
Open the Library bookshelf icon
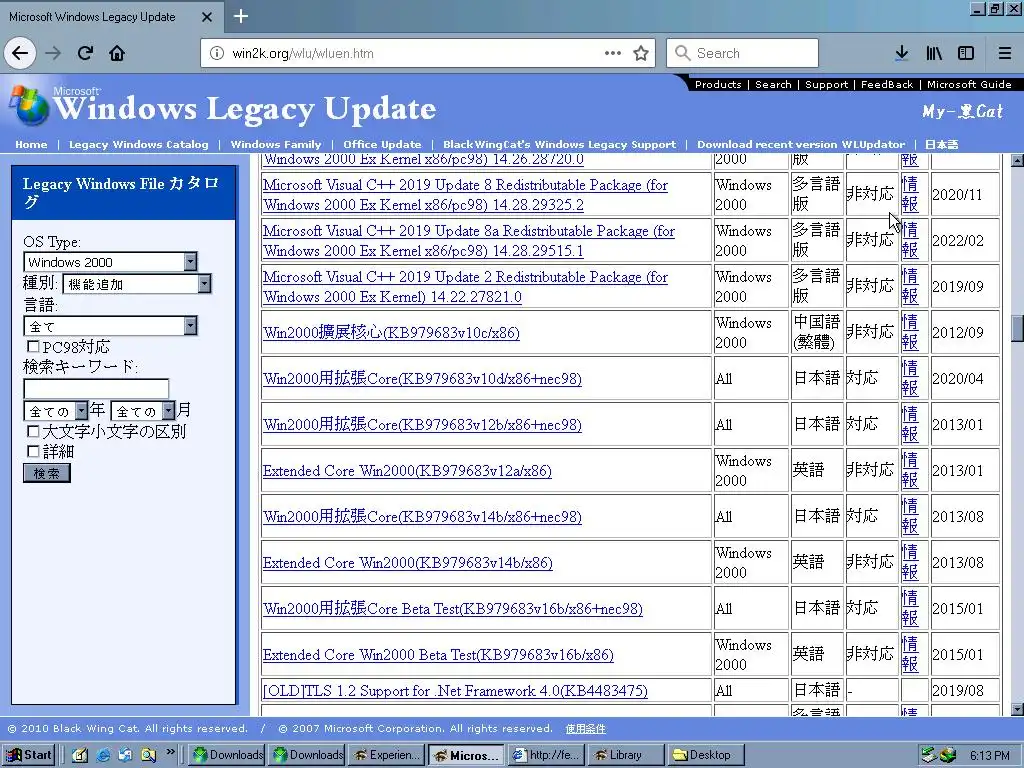coord(934,53)
